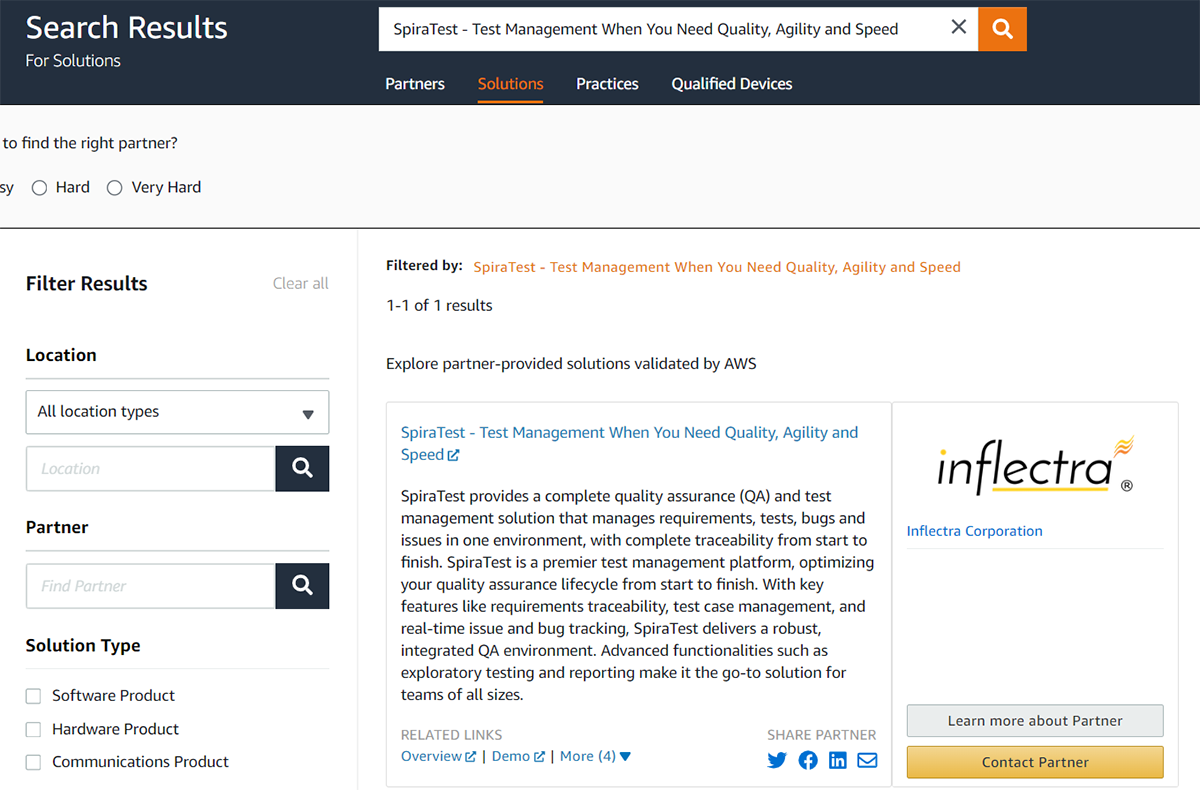Share partner via email icon
1200x790 pixels.
coord(867,760)
